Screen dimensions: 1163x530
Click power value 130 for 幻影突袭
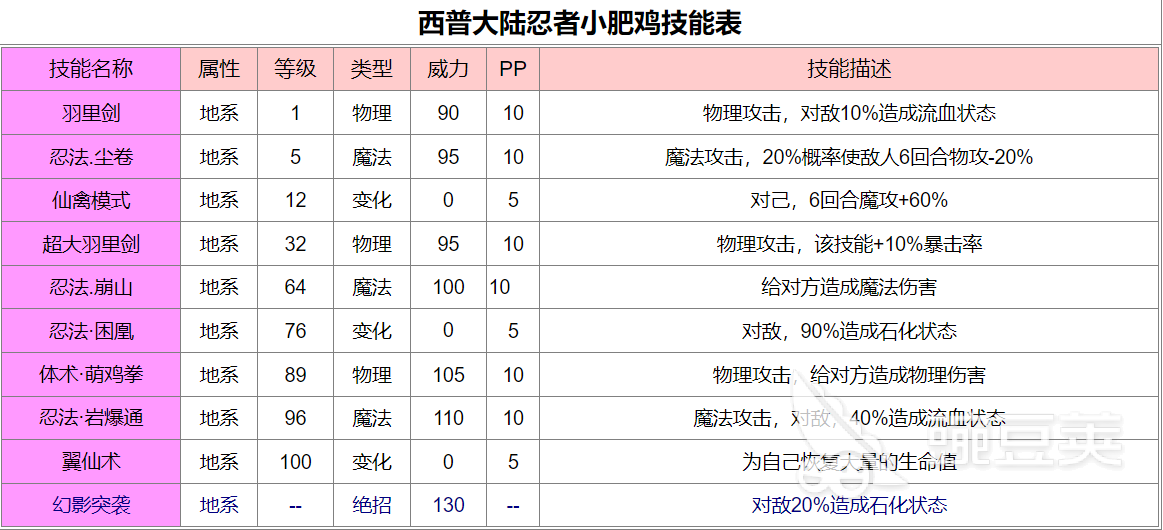click(x=448, y=506)
